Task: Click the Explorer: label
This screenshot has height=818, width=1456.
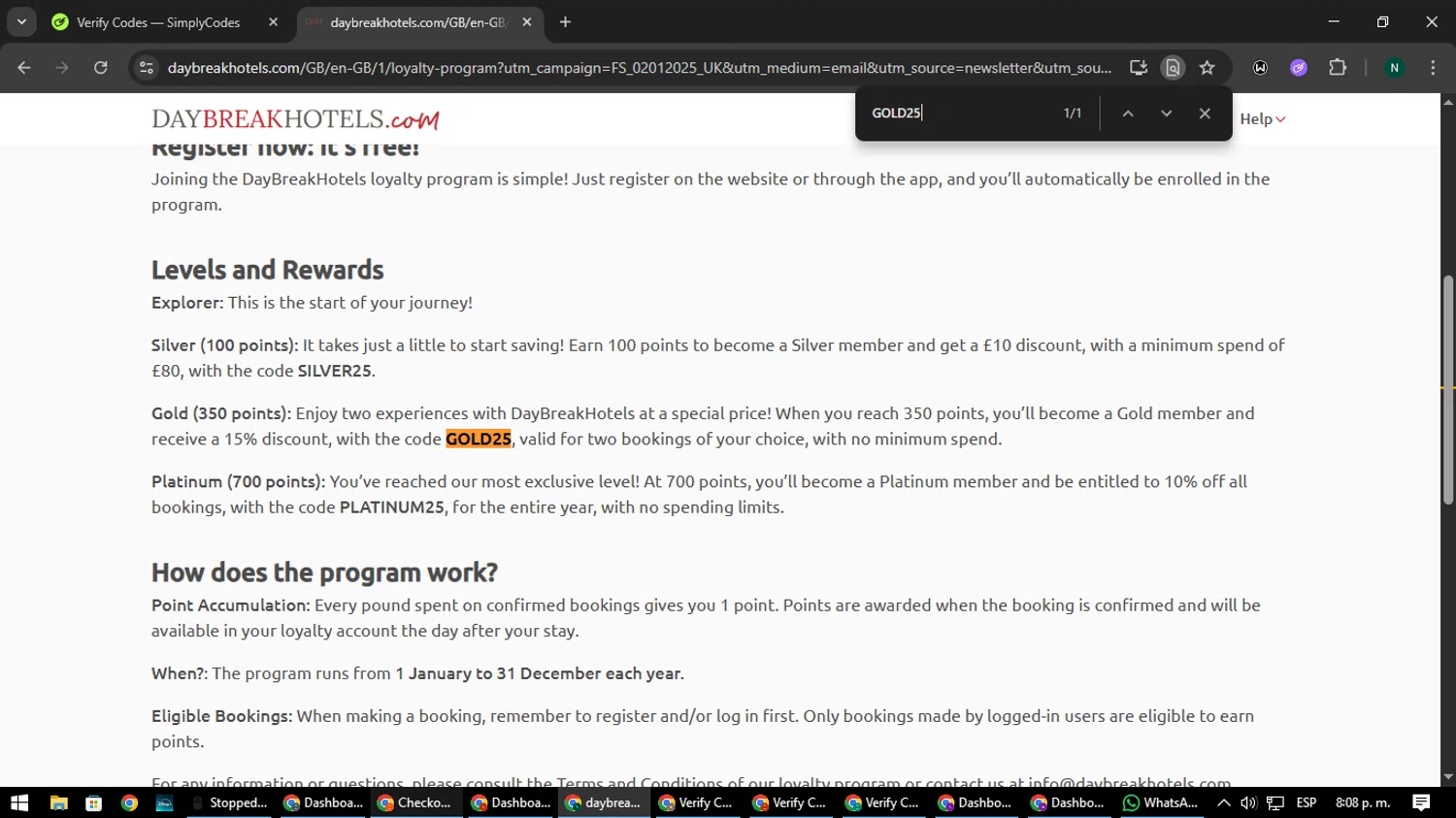Action: point(187,303)
